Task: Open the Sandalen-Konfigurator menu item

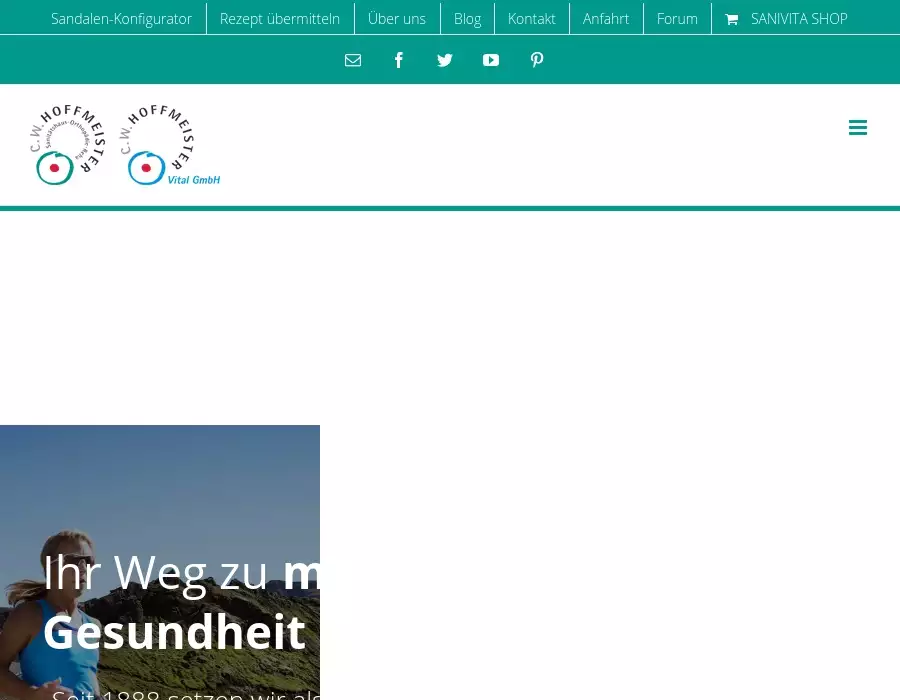Action: tap(121, 19)
